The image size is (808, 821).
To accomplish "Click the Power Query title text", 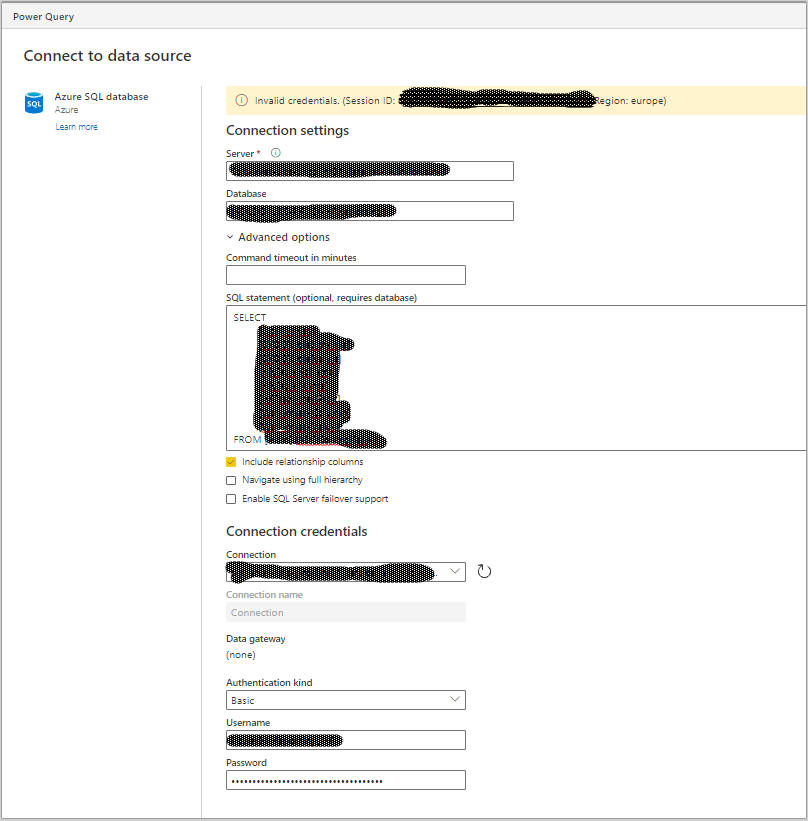I will click(43, 17).
